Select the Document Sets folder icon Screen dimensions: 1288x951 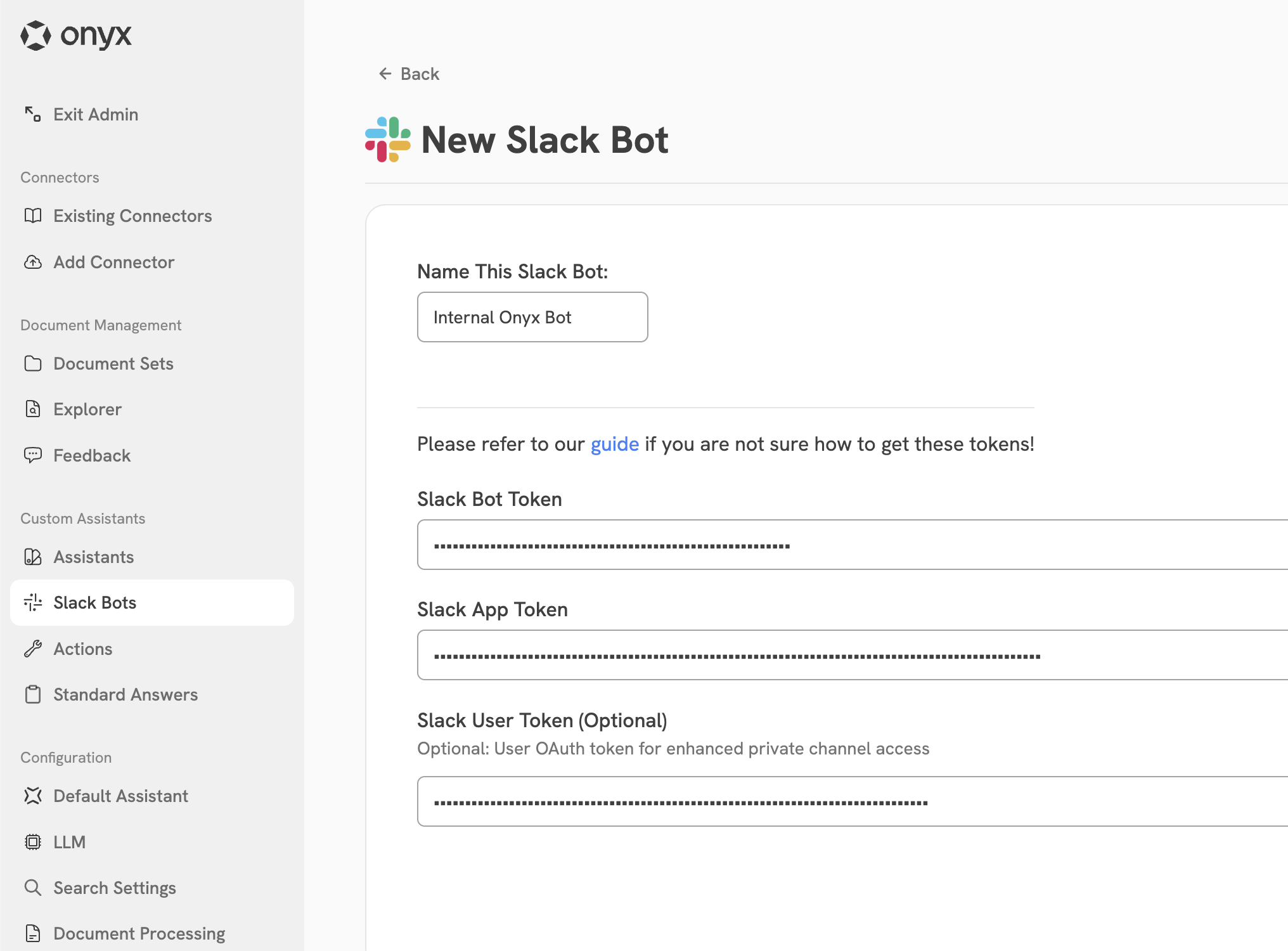33,363
